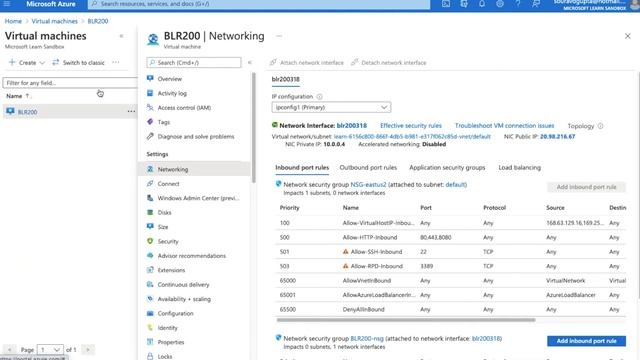Open NIC Public IP 20.98.216.67 link
Screen dimensions: 640x360
click(x=557, y=136)
